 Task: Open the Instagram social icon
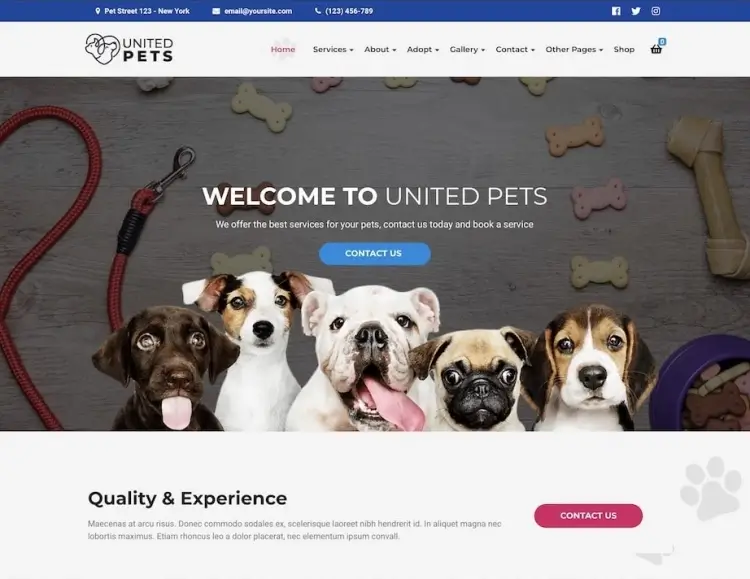[x=656, y=11]
